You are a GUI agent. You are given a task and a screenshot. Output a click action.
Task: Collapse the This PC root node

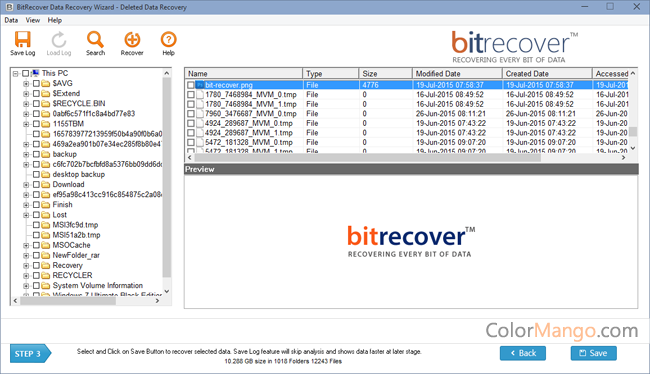point(15,73)
